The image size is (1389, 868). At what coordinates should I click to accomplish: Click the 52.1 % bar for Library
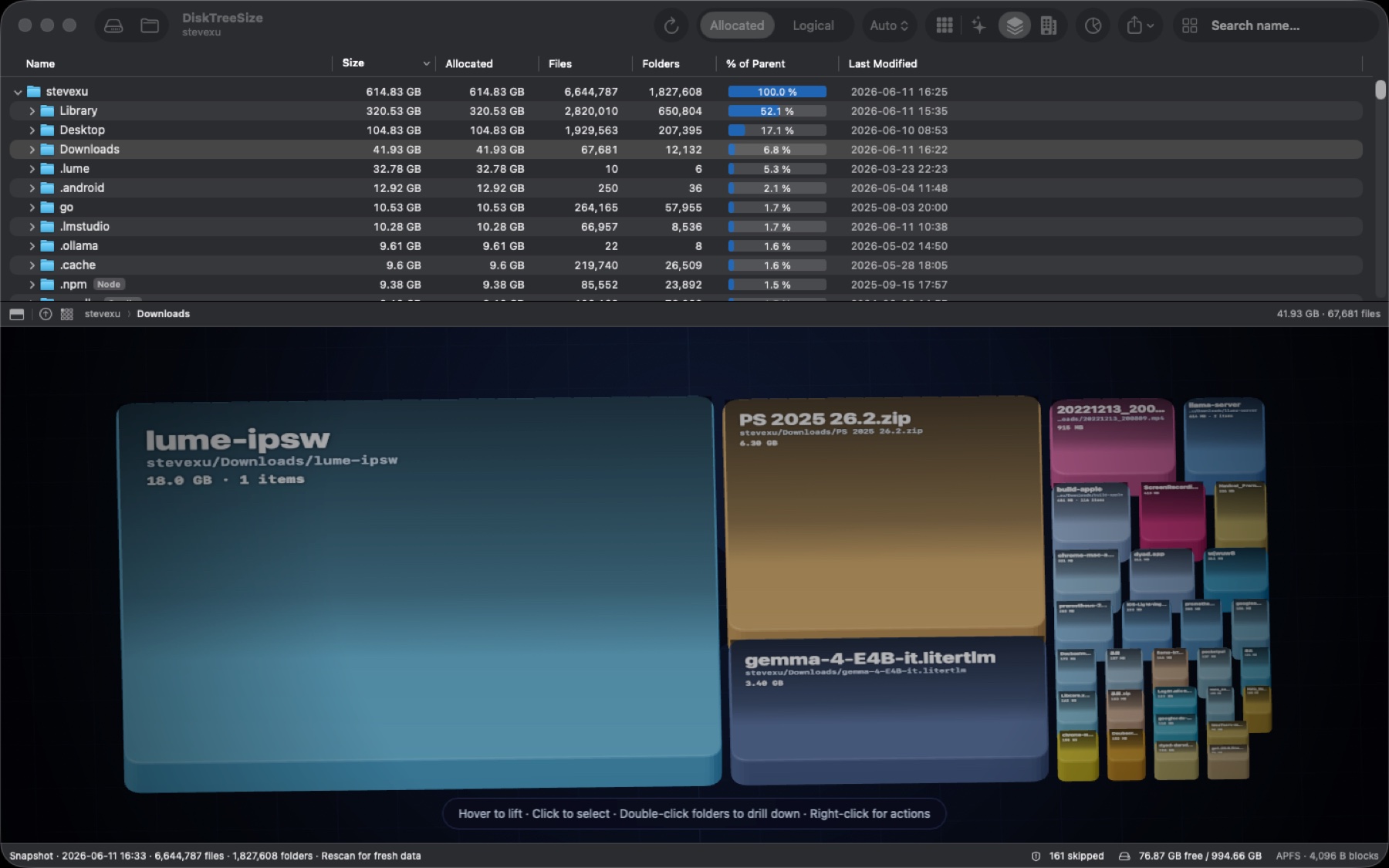pyautogui.click(x=777, y=111)
